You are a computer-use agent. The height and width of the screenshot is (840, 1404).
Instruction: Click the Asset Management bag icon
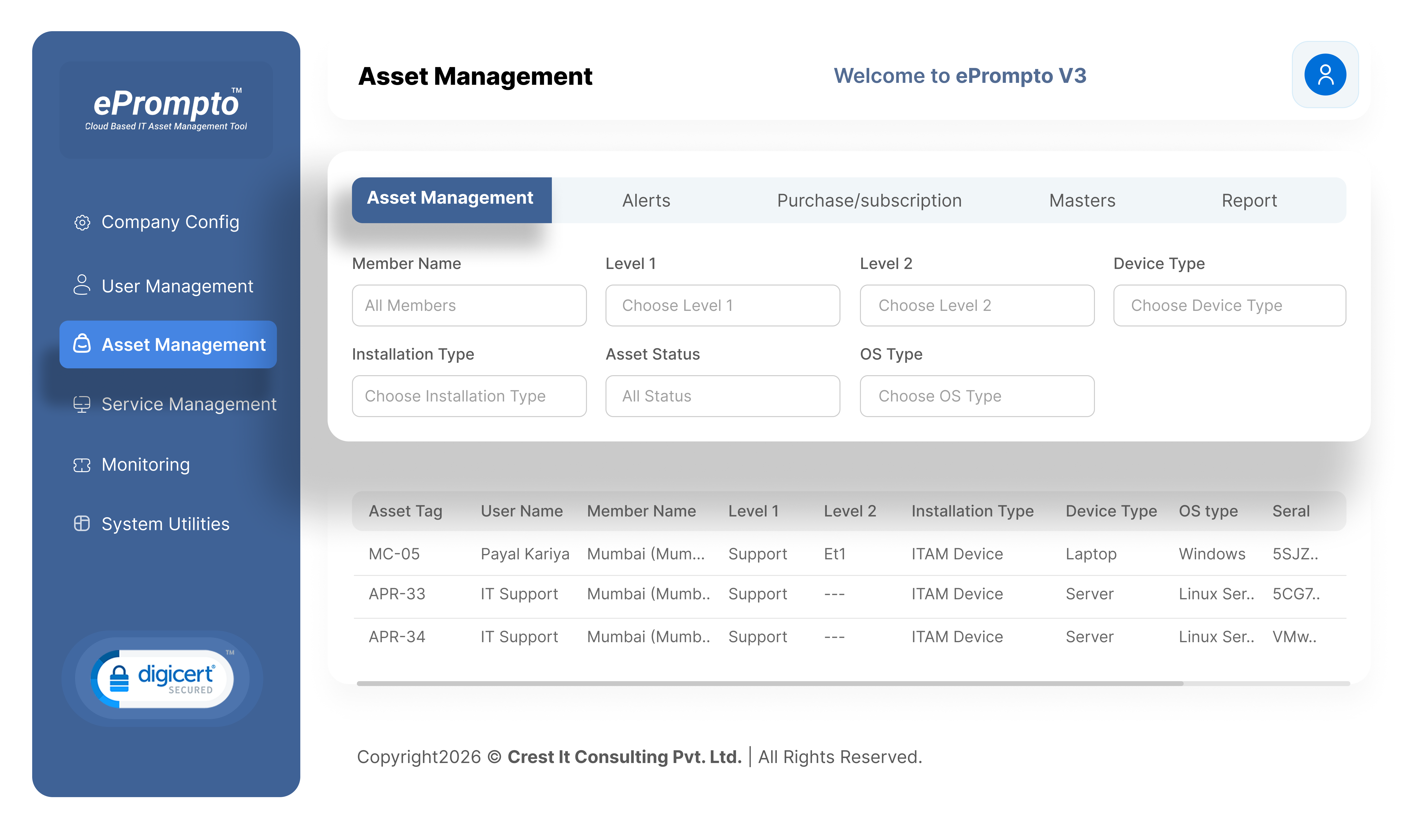82,344
